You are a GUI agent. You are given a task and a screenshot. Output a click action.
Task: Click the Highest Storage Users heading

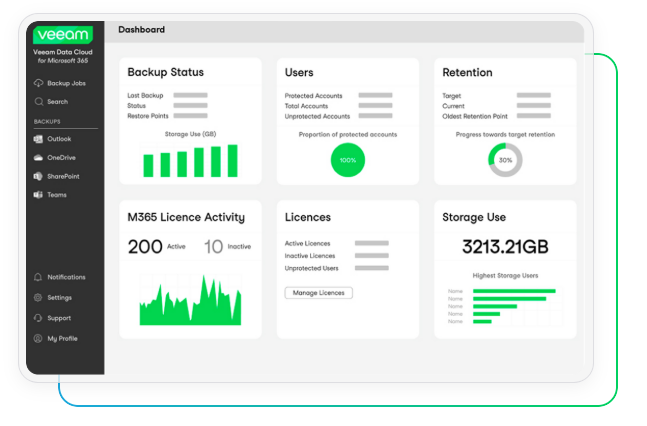505,275
